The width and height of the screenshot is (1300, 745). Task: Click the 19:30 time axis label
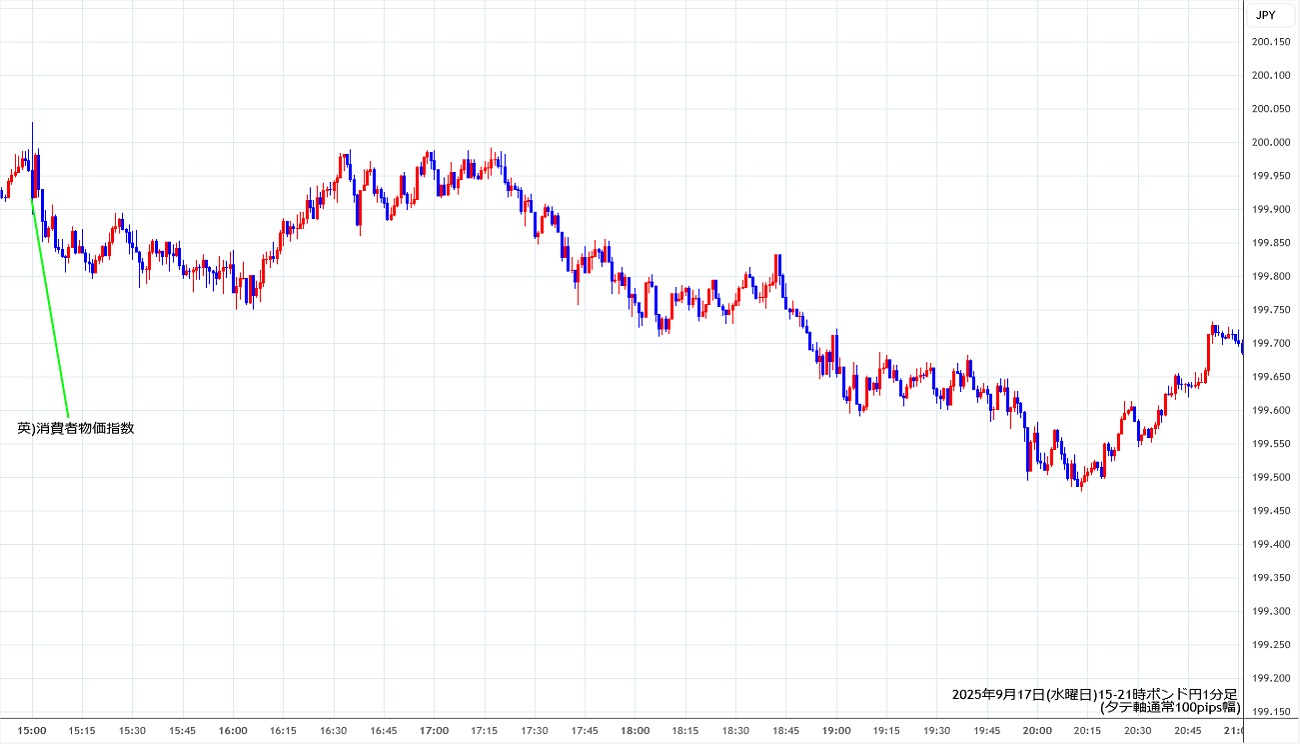pos(936,731)
